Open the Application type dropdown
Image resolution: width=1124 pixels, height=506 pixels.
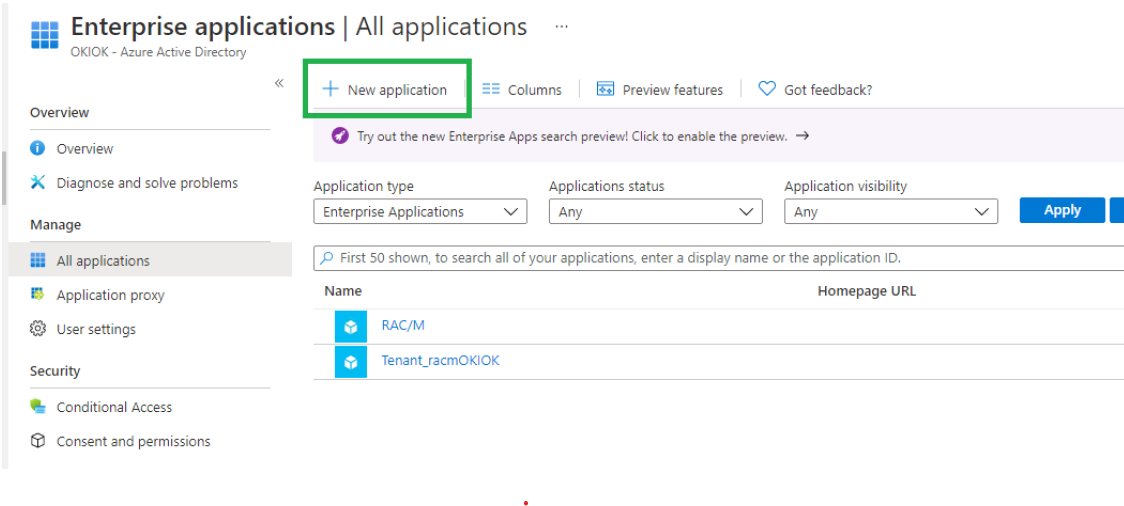[420, 211]
